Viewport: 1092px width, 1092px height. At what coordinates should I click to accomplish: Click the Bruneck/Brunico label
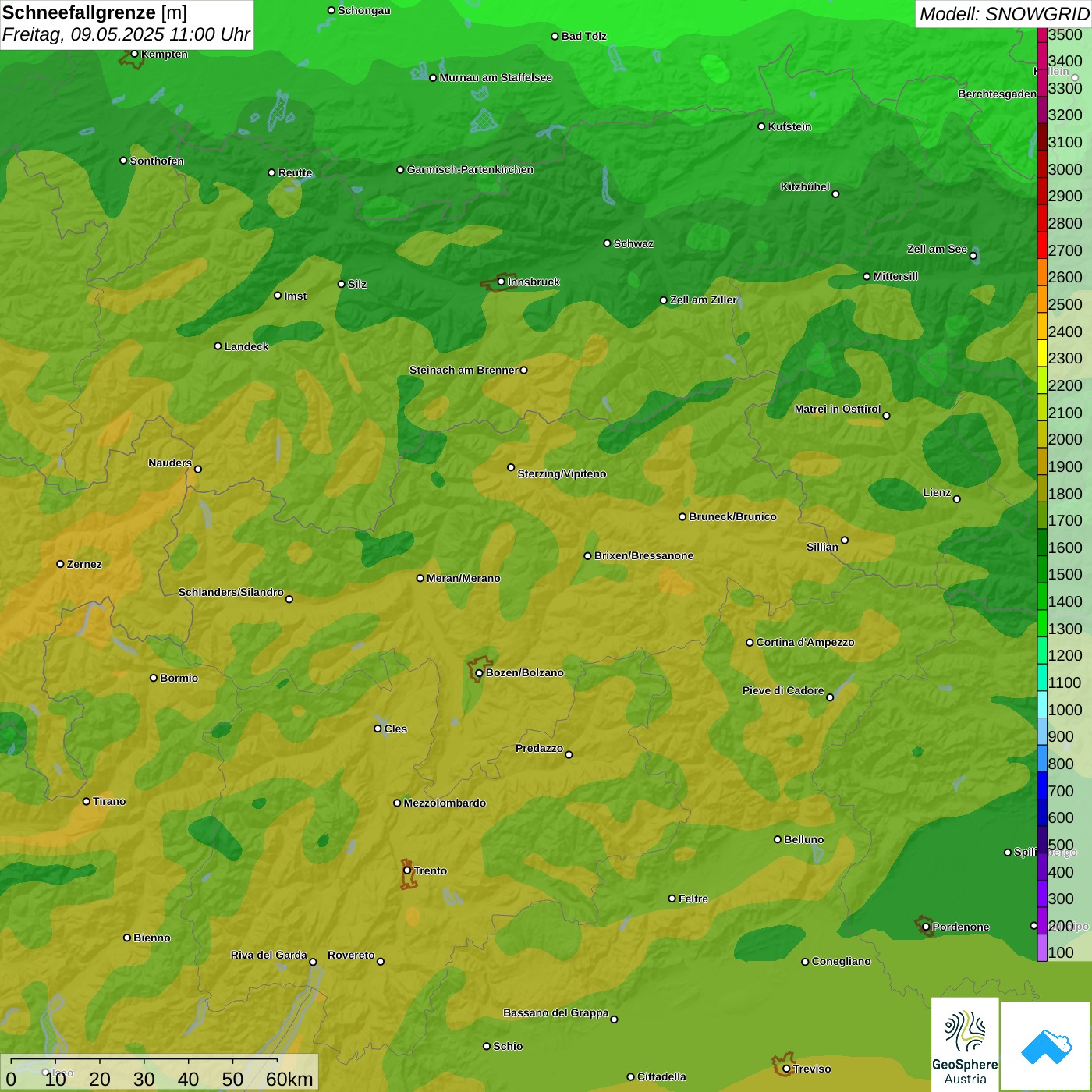pos(733,516)
